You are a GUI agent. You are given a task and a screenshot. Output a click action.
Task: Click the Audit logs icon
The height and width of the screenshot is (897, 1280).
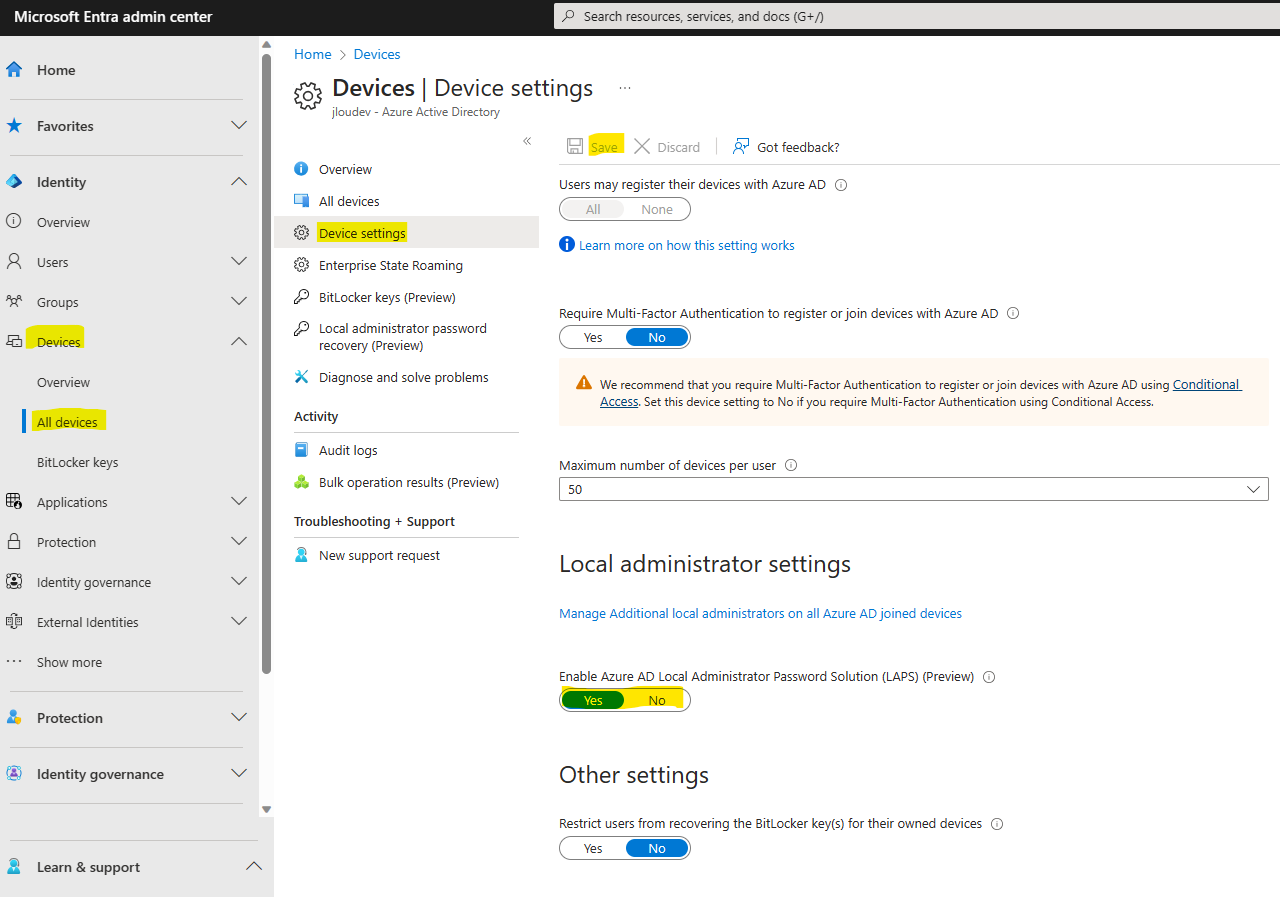[x=301, y=450]
